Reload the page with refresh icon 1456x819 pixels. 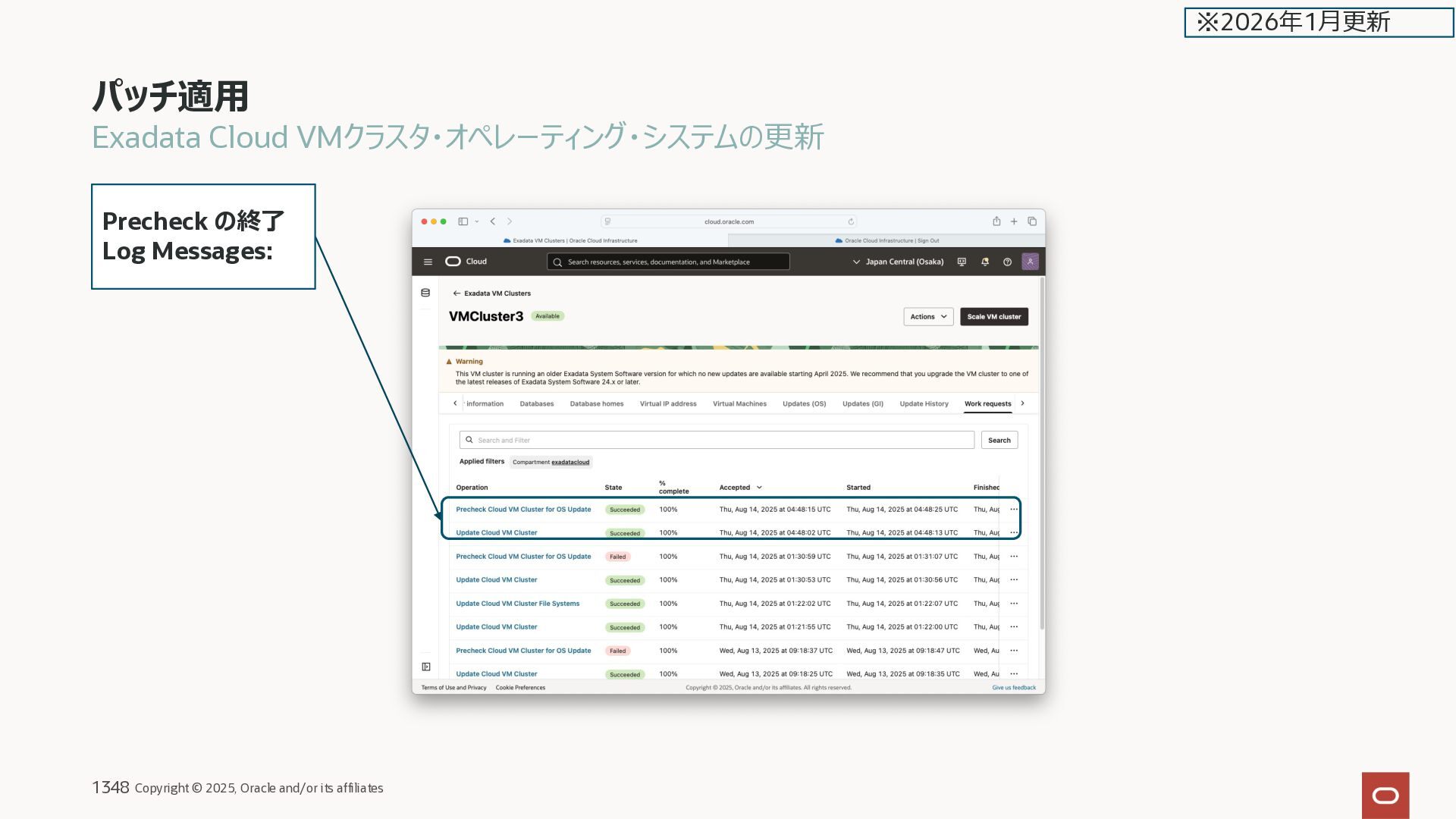[x=851, y=221]
